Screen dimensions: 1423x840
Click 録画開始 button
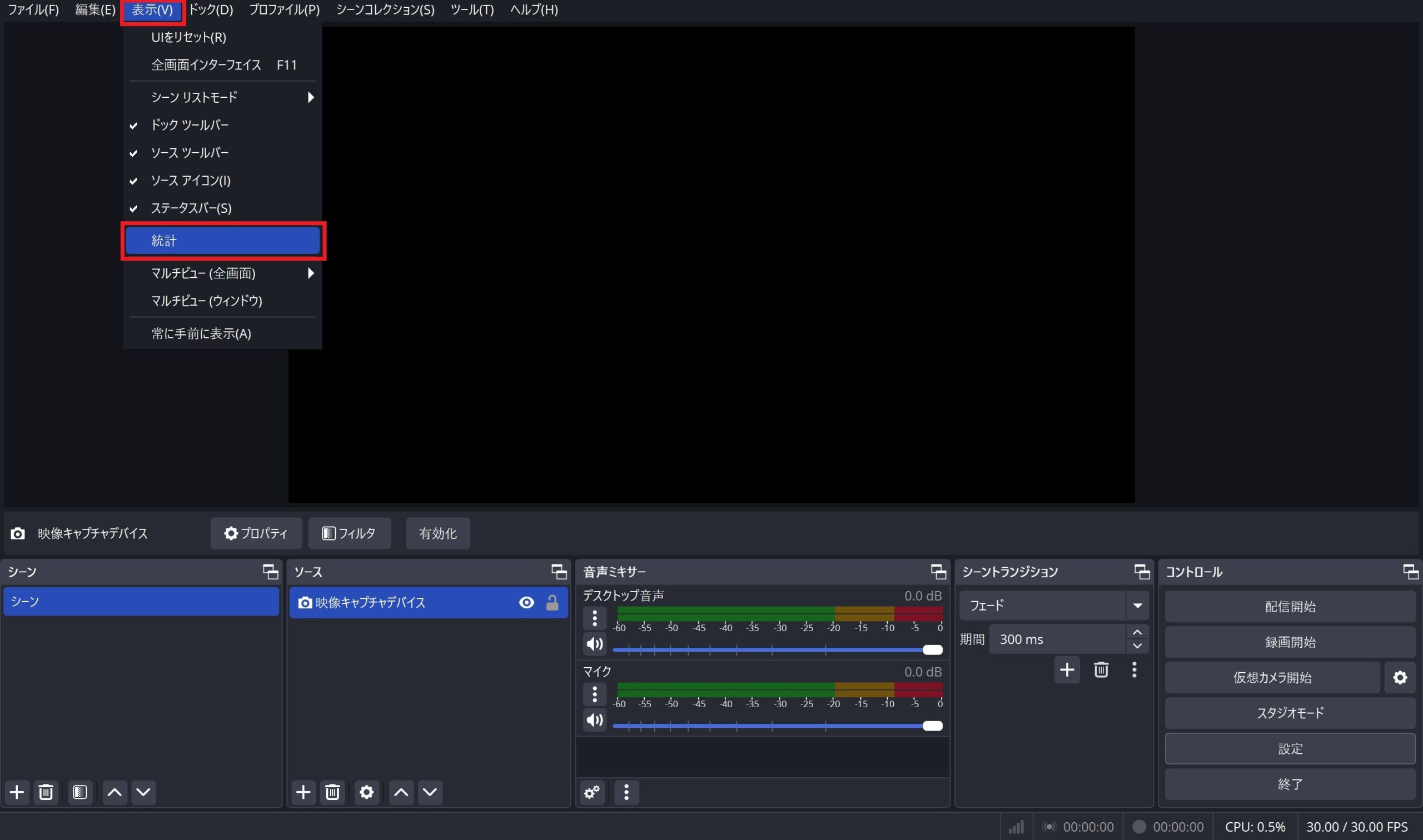tap(1290, 642)
